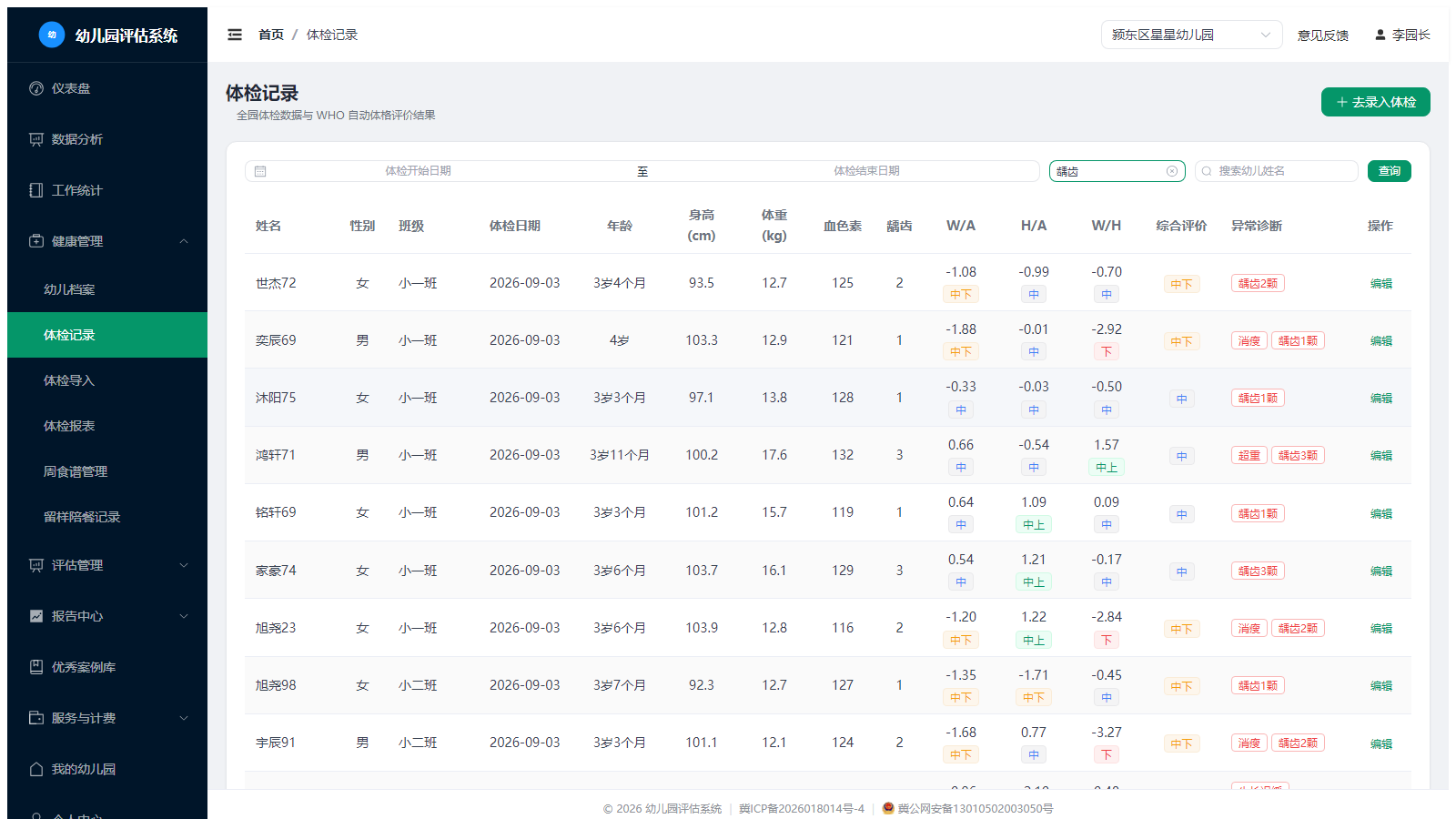Open 体检导入 submenu item
1456x819 pixels.
coord(107,380)
